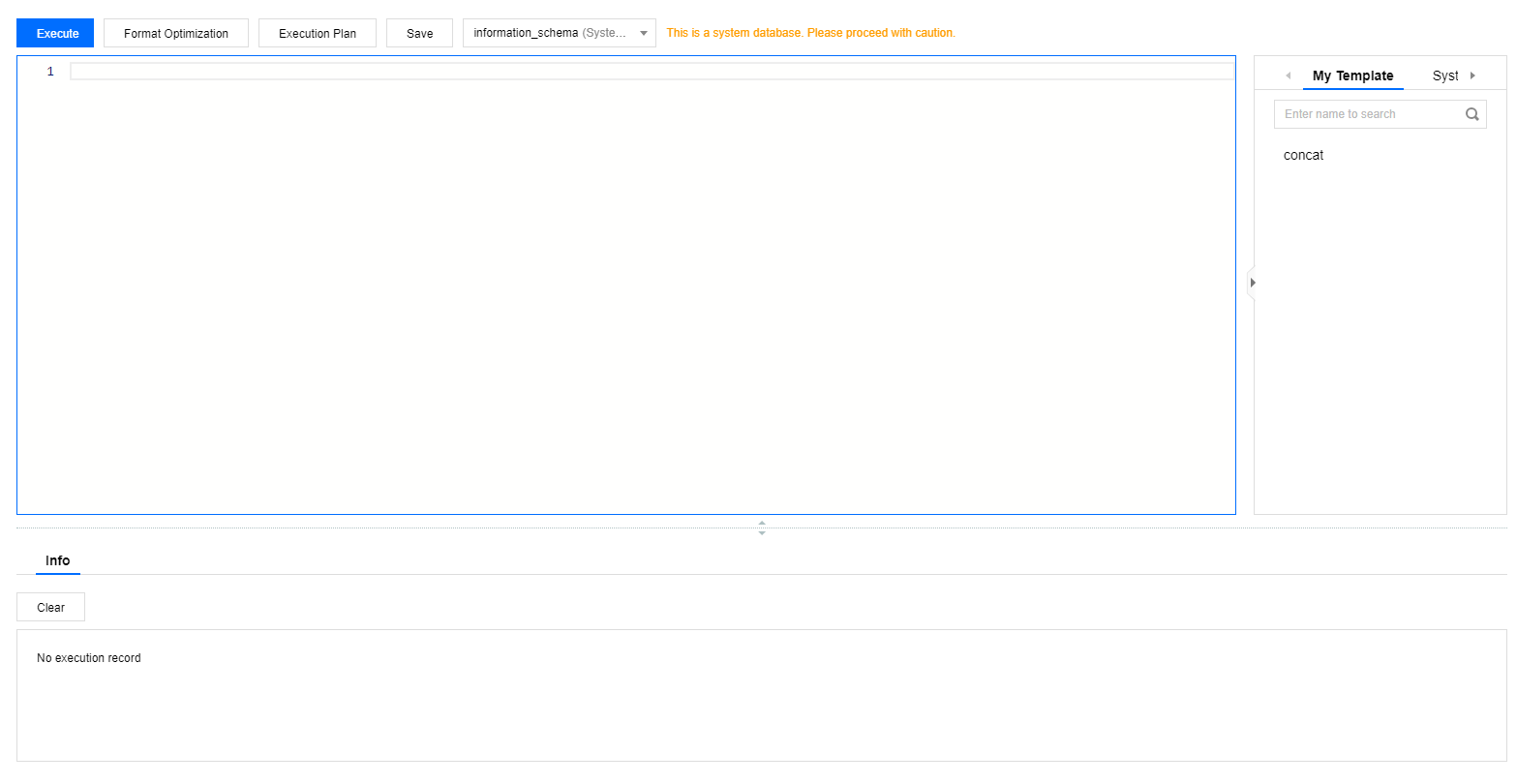The height and width of the screenshot is (784, 1517).
Task: Click line number 1 in the gutter
Action: [x=50, y=72]
